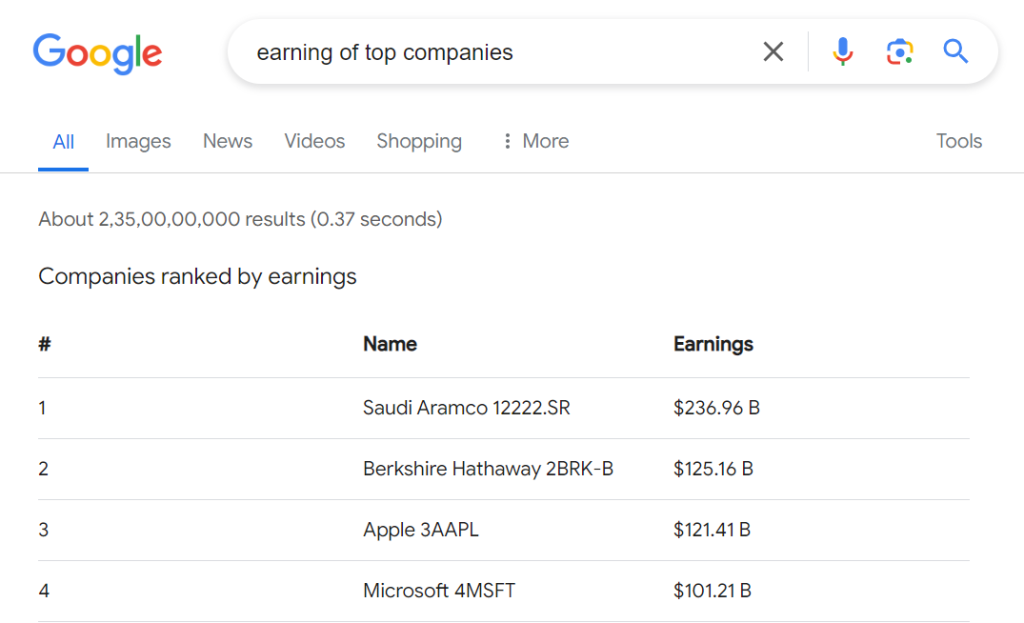Screen dimensions: 1024x623
Task: Click the Google logo
Action: pos(97,52)
